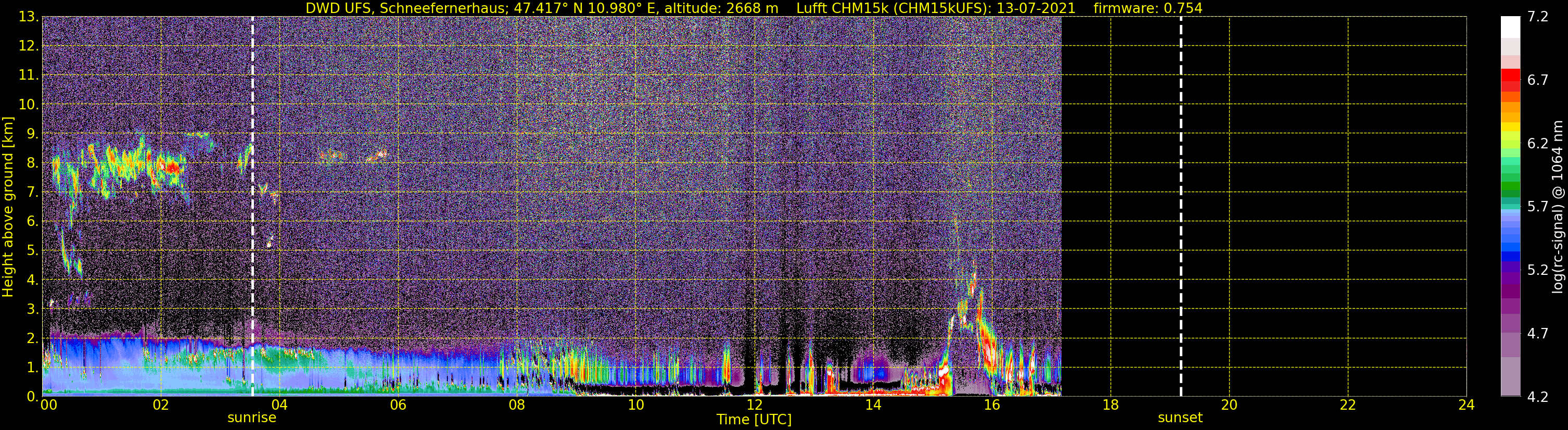Click the time axis tick label 12
This screenshot has height=430, width=1568.
(x=754, y=405)
